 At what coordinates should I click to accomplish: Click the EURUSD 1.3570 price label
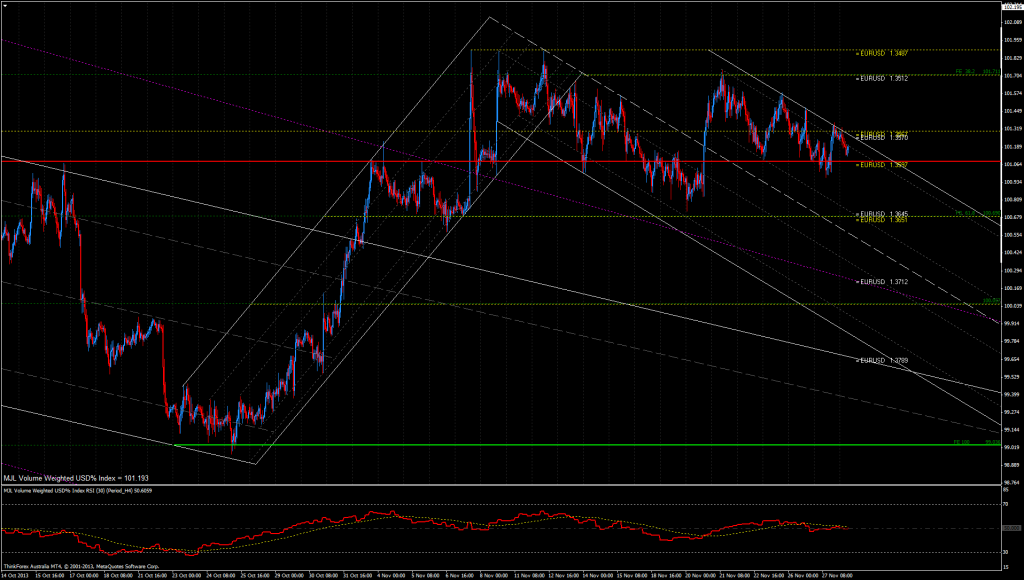pyautogui.click(x=882, y=138)
